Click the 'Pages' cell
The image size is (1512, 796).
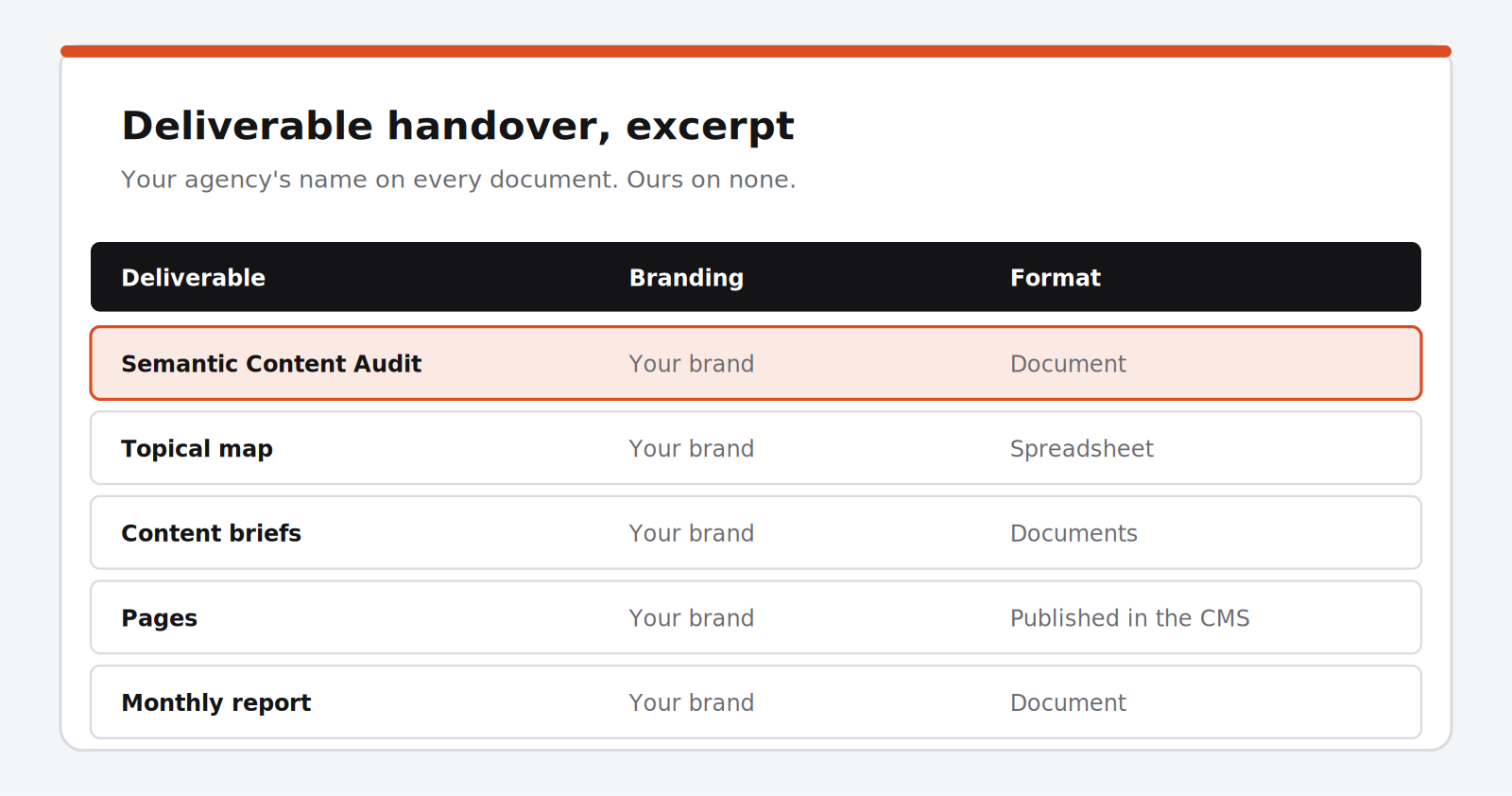pyautogui.click(x=160, y=618)
